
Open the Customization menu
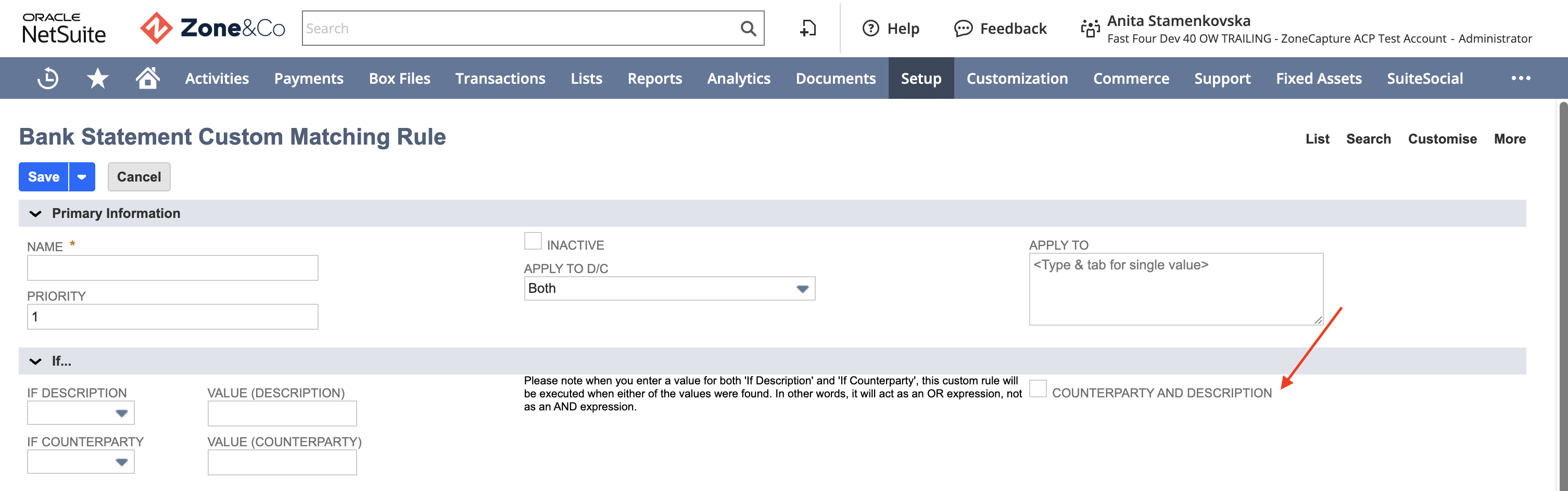pyautogui.click(x=1017, y=79)
